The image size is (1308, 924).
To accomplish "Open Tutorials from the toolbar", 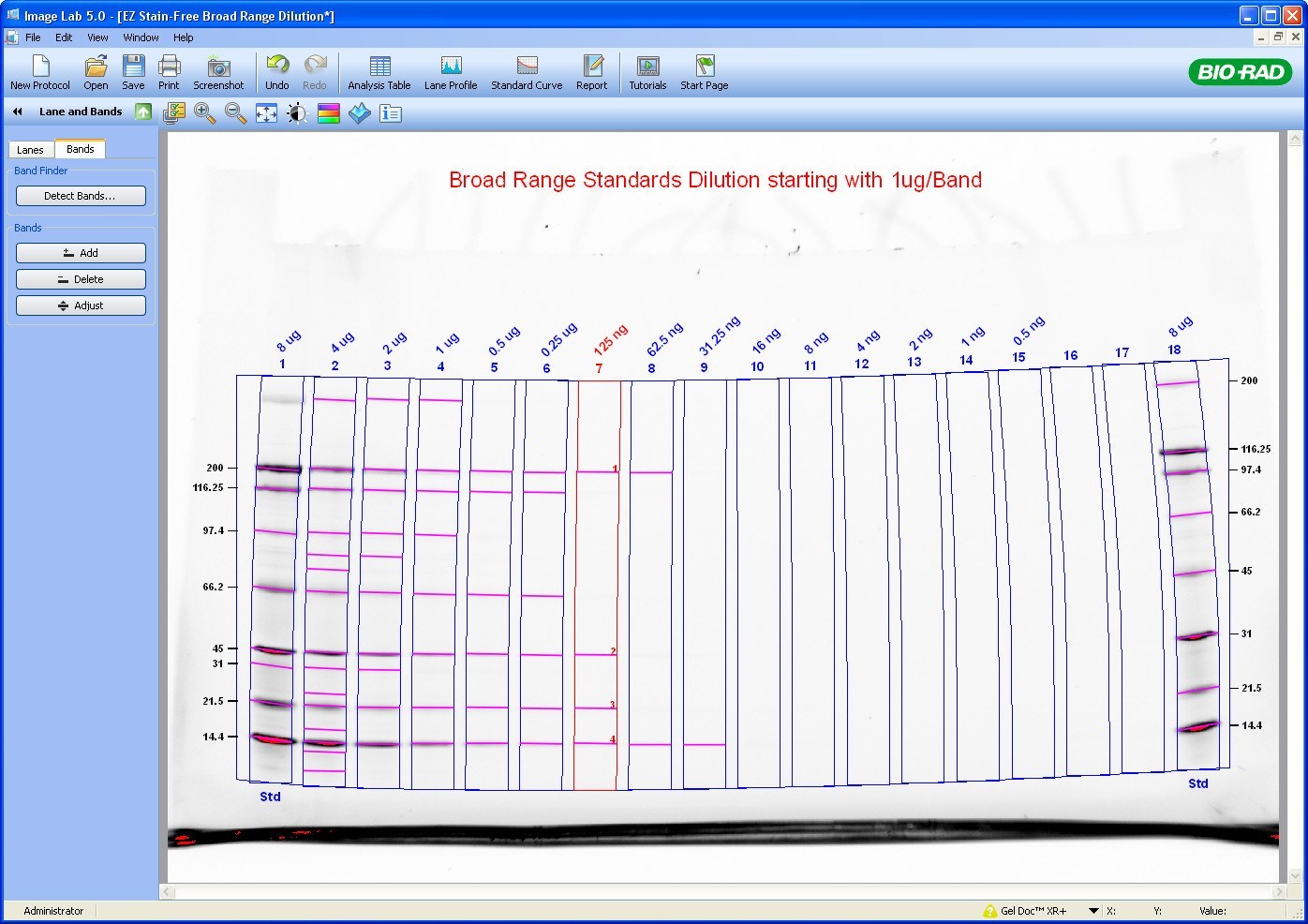I will coord(647,72).
